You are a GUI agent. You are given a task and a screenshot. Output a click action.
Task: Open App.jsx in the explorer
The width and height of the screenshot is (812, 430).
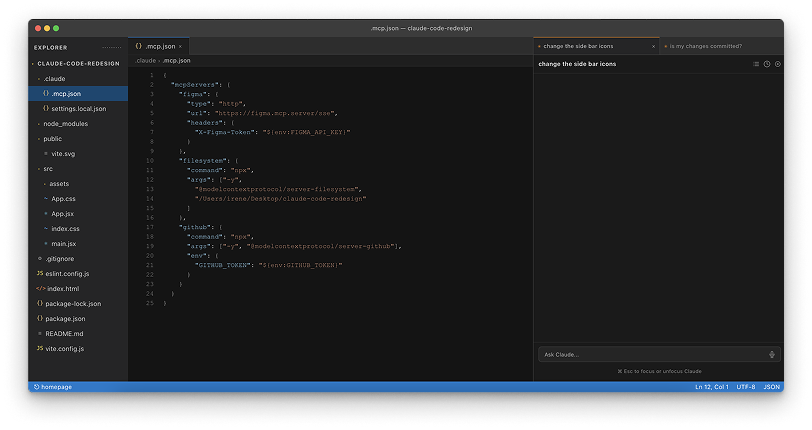point(78,214)
